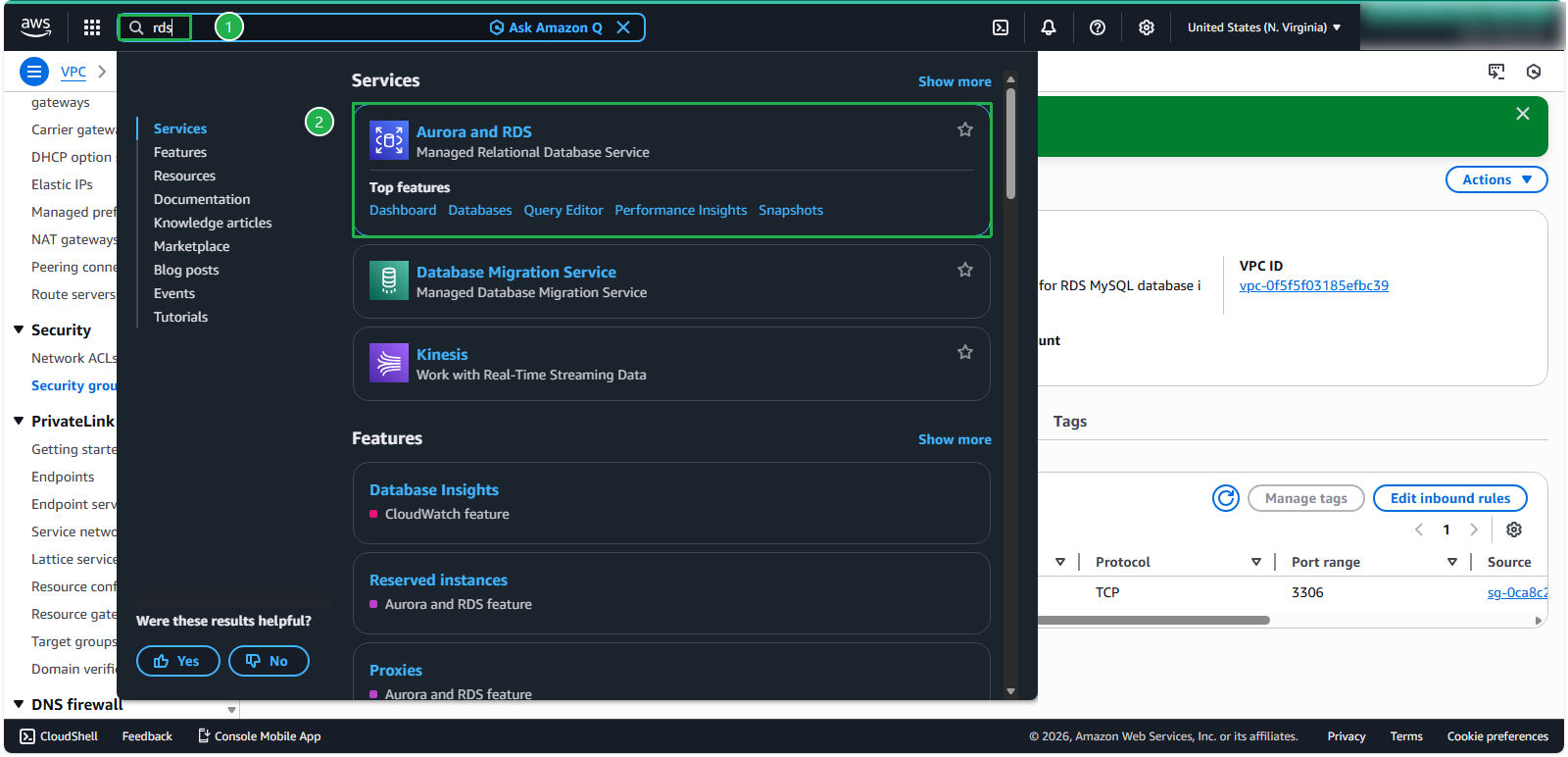The width and height of the screenshot is (1568, 757).
Task: Favorite Kinesis with star
Action: (x=965, y=352)
